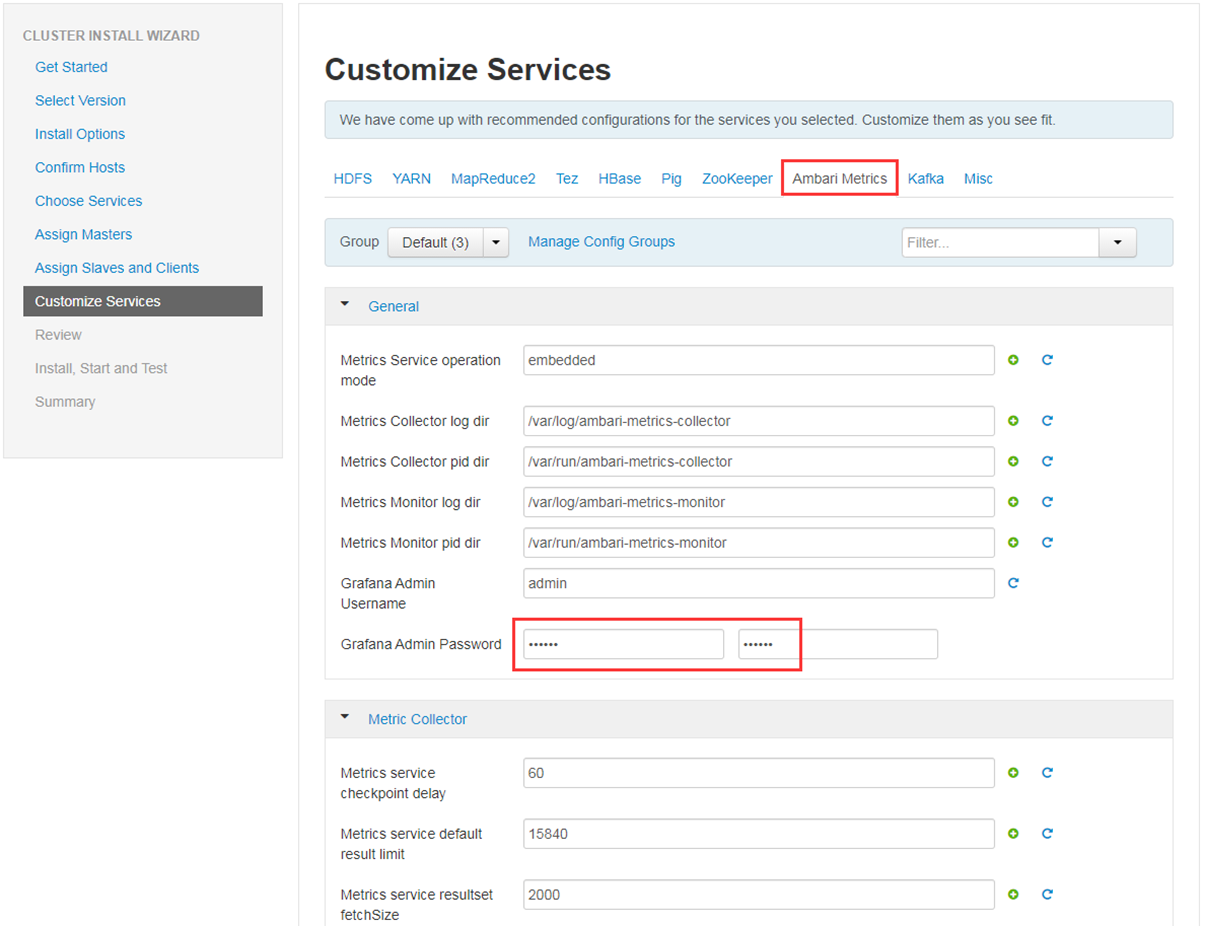Open the Default (3) group dropdown arrow

click(496, 242)
